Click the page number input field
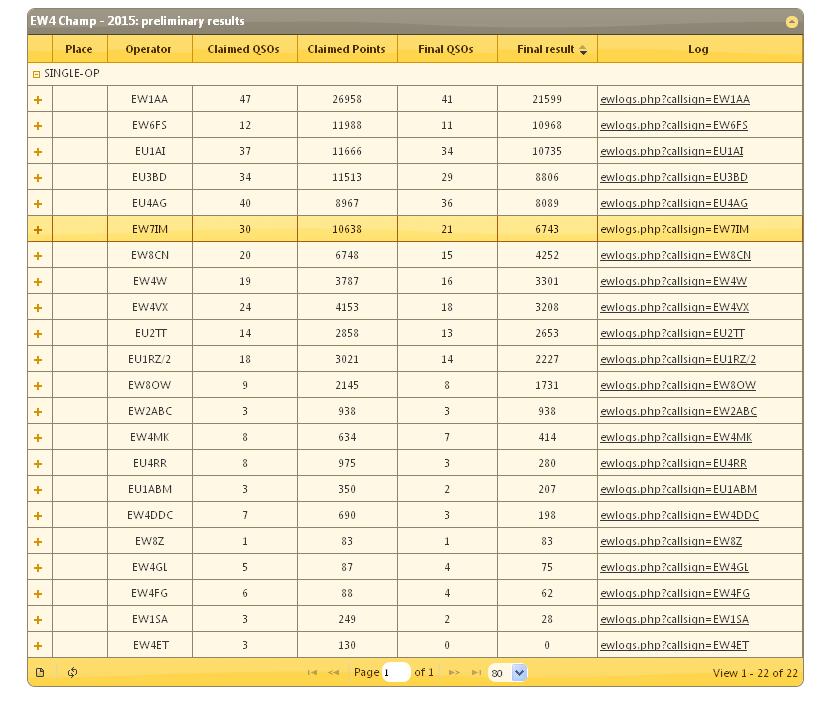 coord(396,673)
